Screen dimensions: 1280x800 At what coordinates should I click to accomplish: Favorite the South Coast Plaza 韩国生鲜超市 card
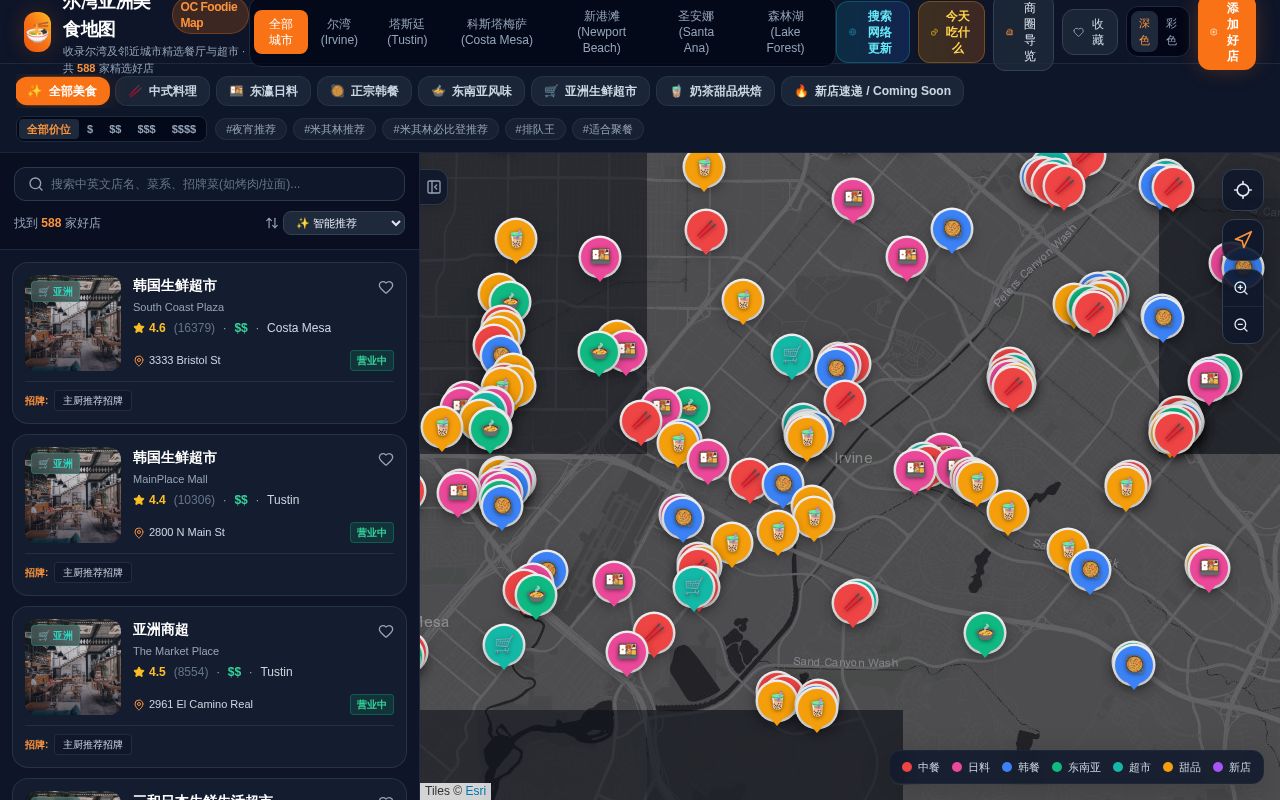coord(386,287)
